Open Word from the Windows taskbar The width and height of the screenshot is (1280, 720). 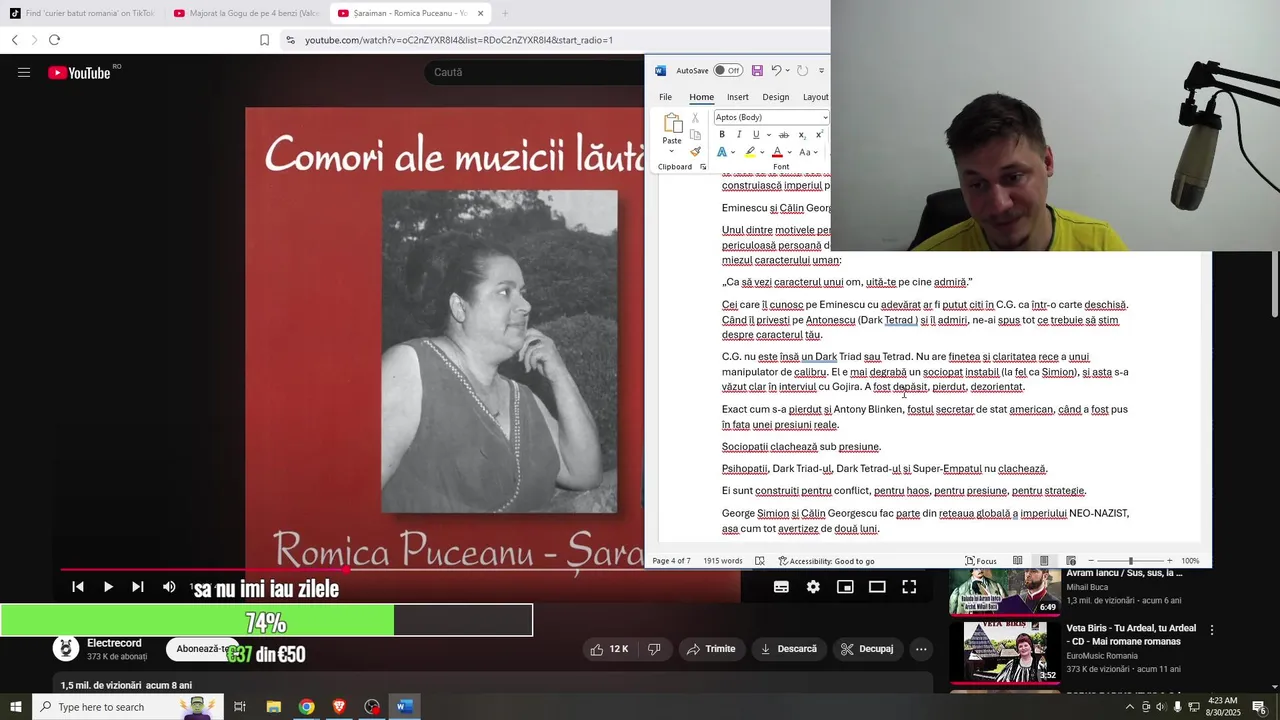(404, 707)
